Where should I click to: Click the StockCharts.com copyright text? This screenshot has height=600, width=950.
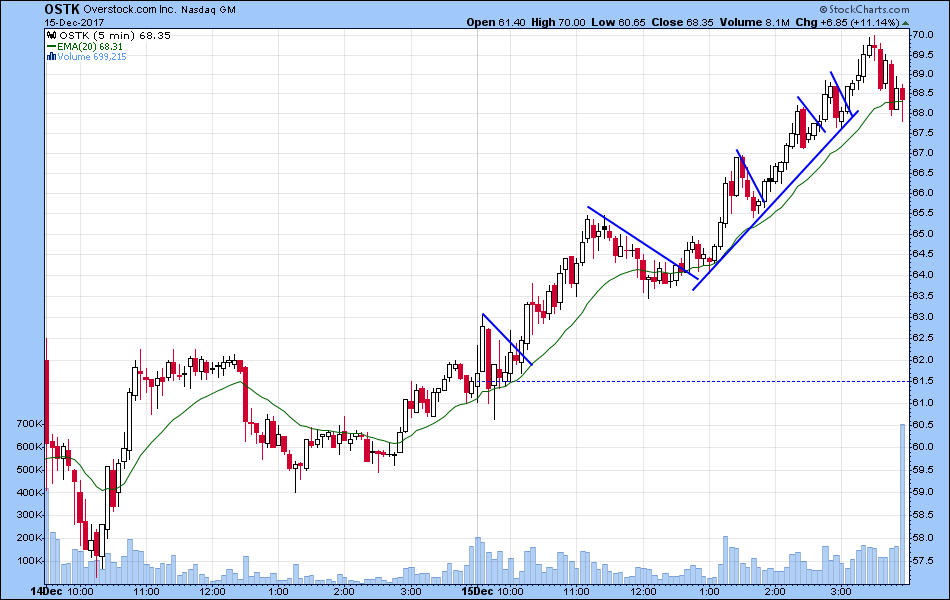[x=864, y=9]
